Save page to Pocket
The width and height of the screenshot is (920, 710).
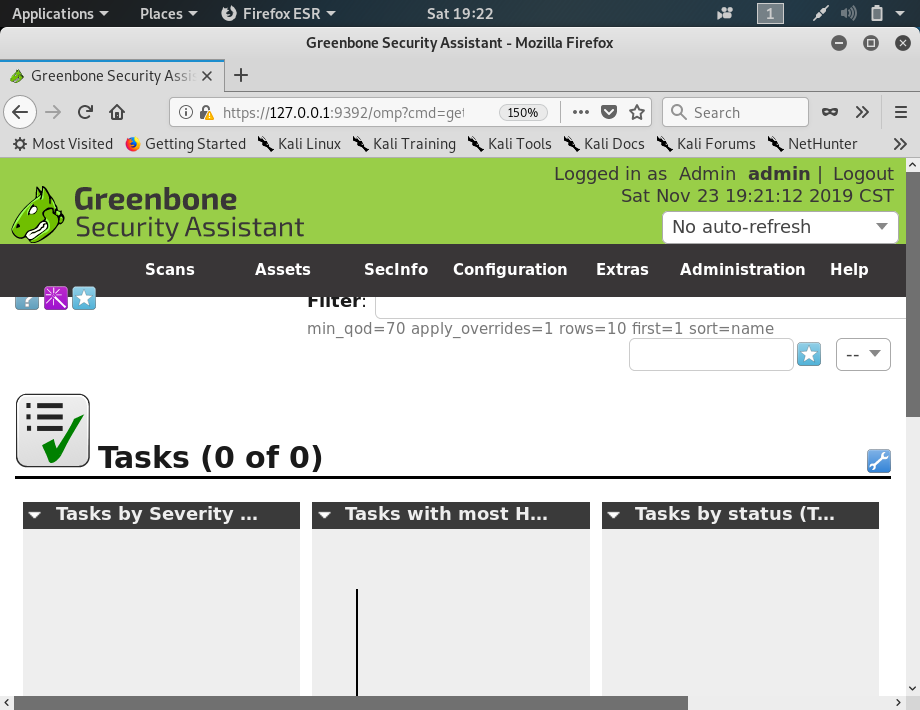tap(609, 112)
